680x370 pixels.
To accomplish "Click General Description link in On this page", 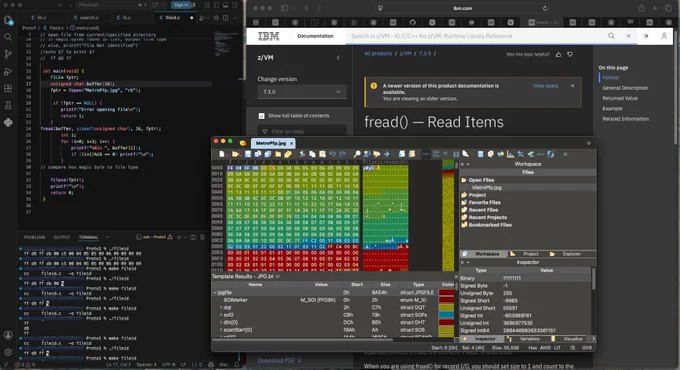I will (625, 88).
